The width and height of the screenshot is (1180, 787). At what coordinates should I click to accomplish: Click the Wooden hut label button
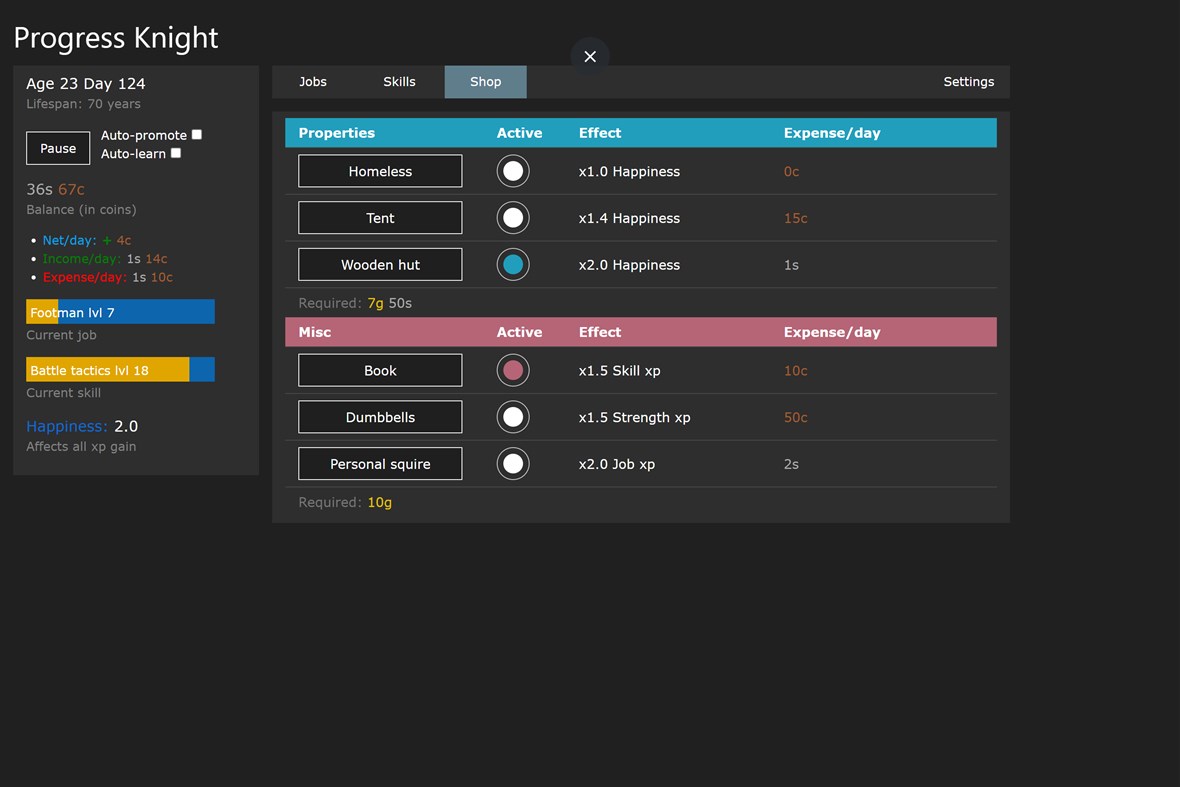point(379,264)
